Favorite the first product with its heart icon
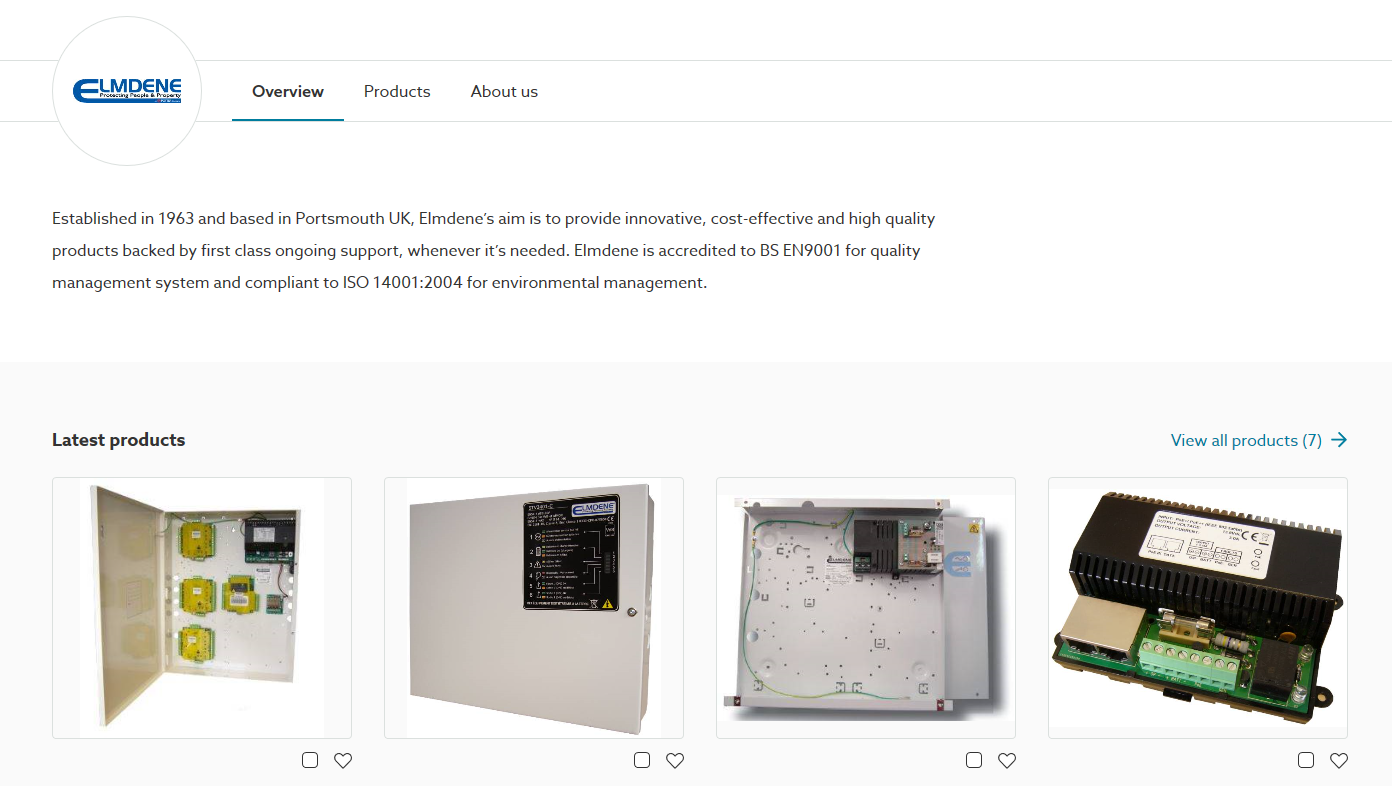This screenshot has width=1392, height=786. click(x=343, y=760)
